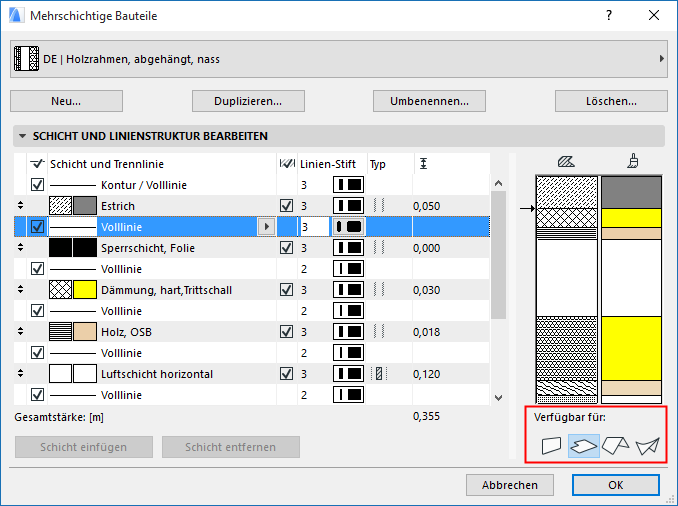This screenshot has width=678, height=506.
Task: Click the composite structure icon beside DE | Holzrahmen
Action: [26, 59]
